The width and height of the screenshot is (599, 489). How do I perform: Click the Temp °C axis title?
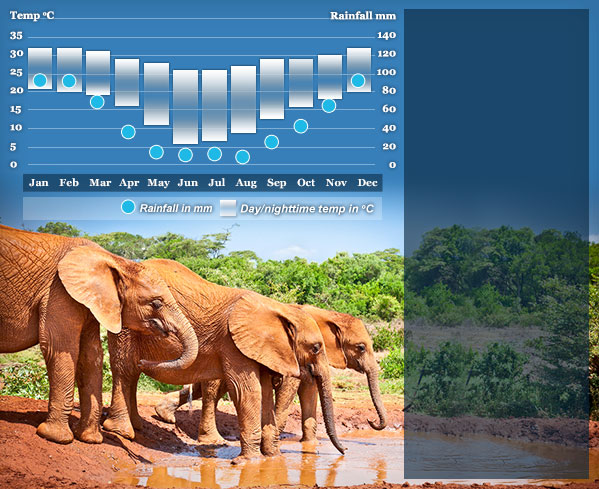pyautogui.click(x=32, y=16)
